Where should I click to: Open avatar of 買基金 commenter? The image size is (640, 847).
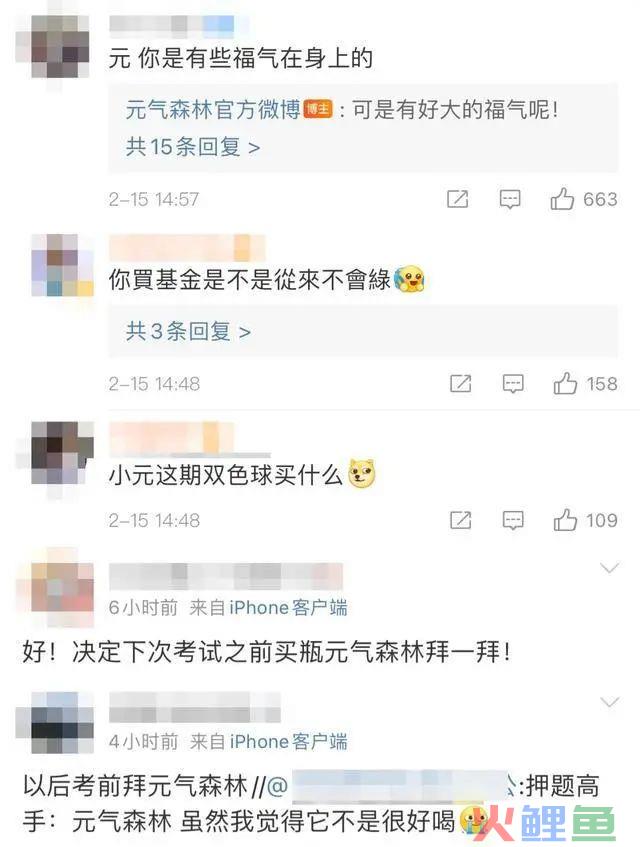(62, 265)
